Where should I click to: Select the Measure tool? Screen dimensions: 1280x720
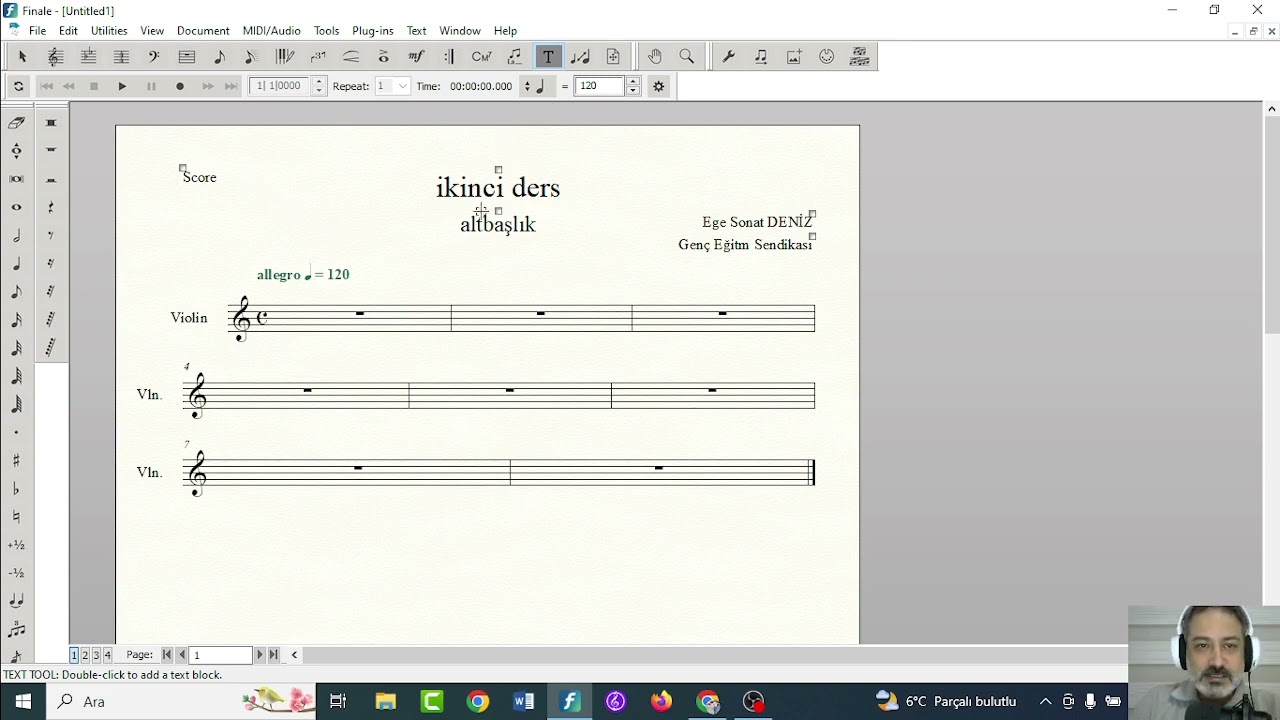click(187, 57)
